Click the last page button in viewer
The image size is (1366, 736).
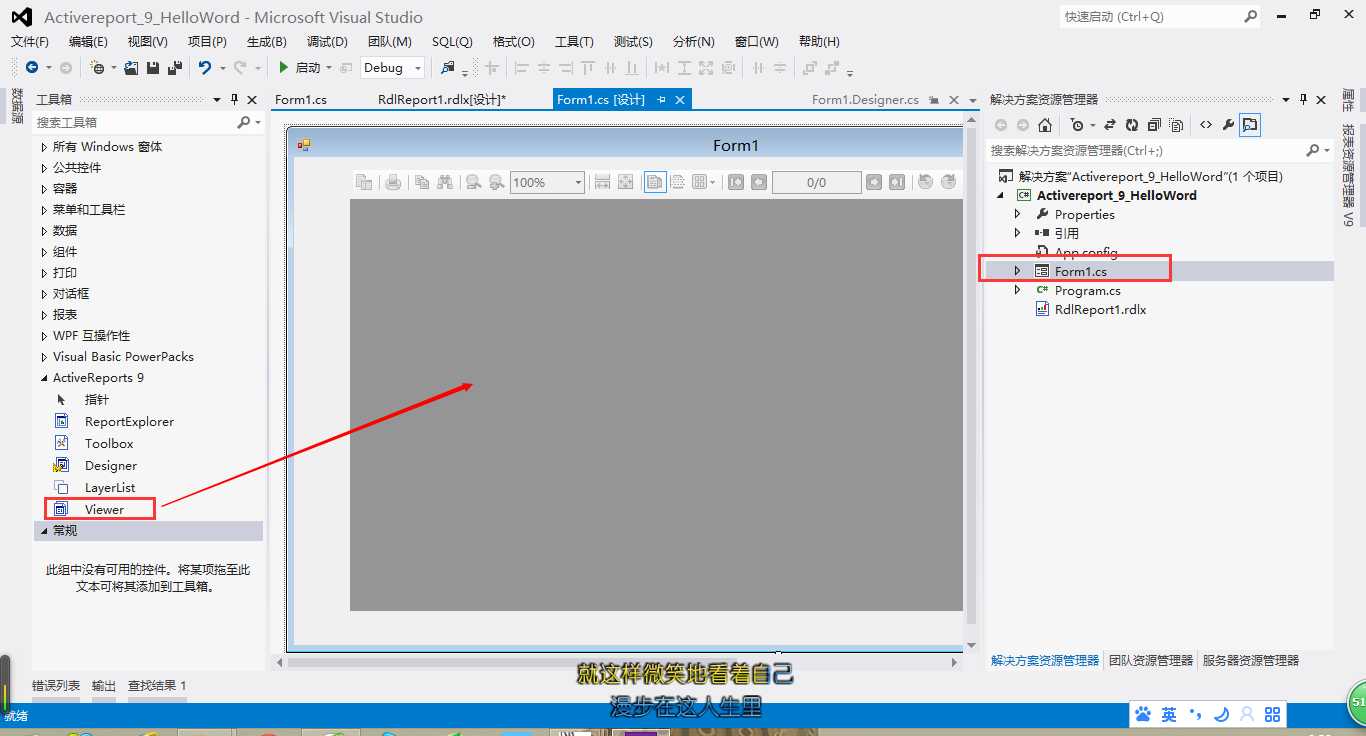click(897, 182)
